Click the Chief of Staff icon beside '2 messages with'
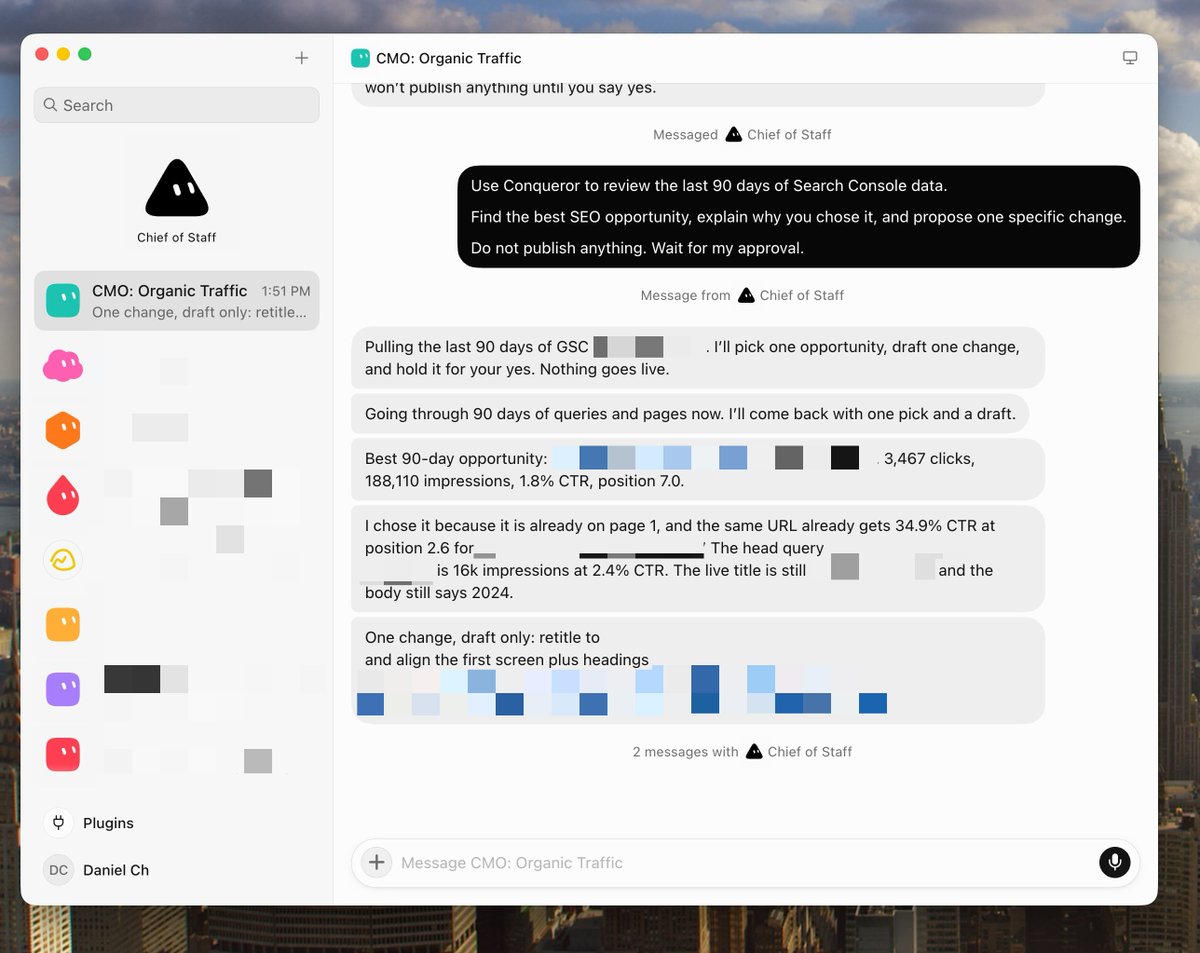1200x953 pixels. [754, 751]
